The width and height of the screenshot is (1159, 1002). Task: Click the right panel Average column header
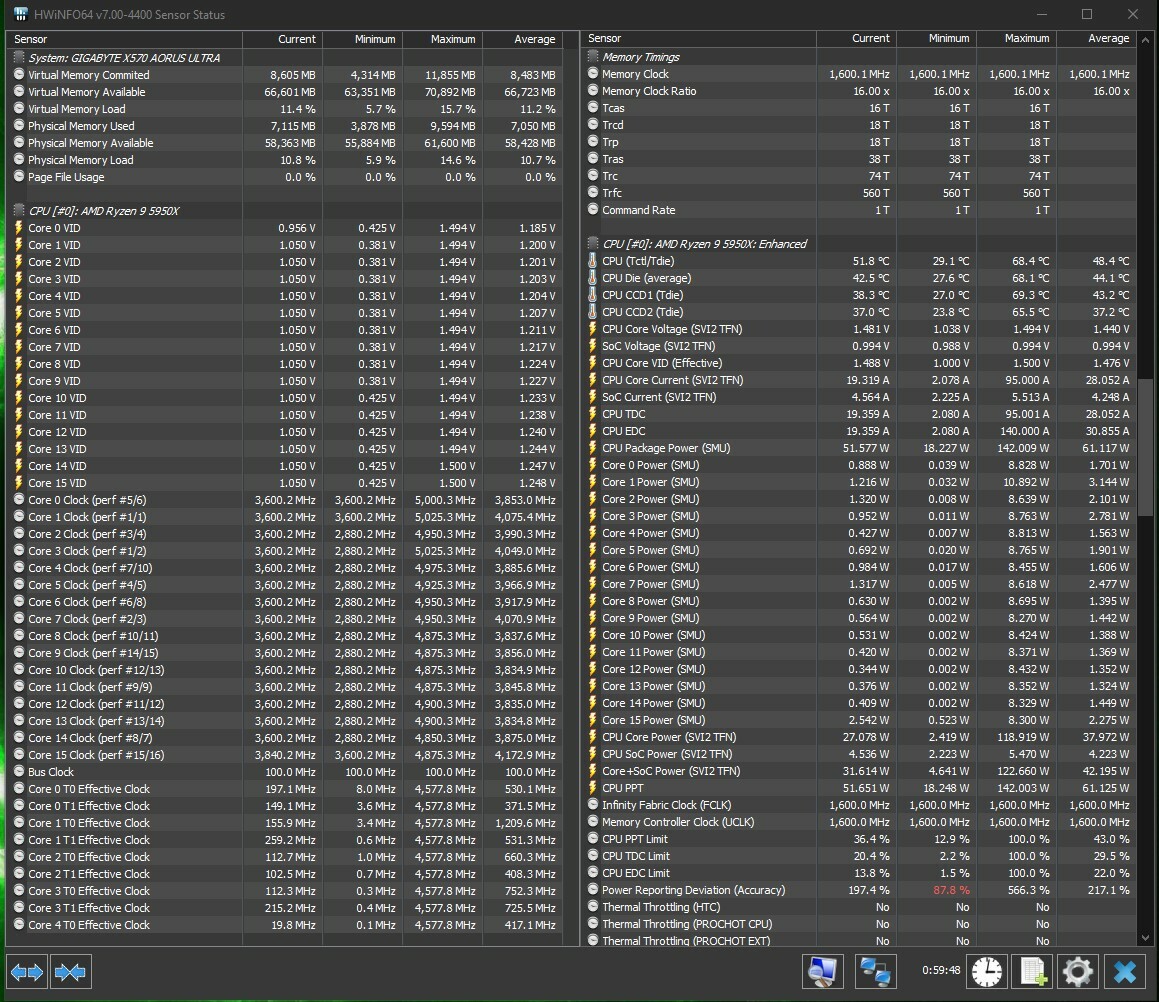pyautogui.click(x=1096, y=38)
